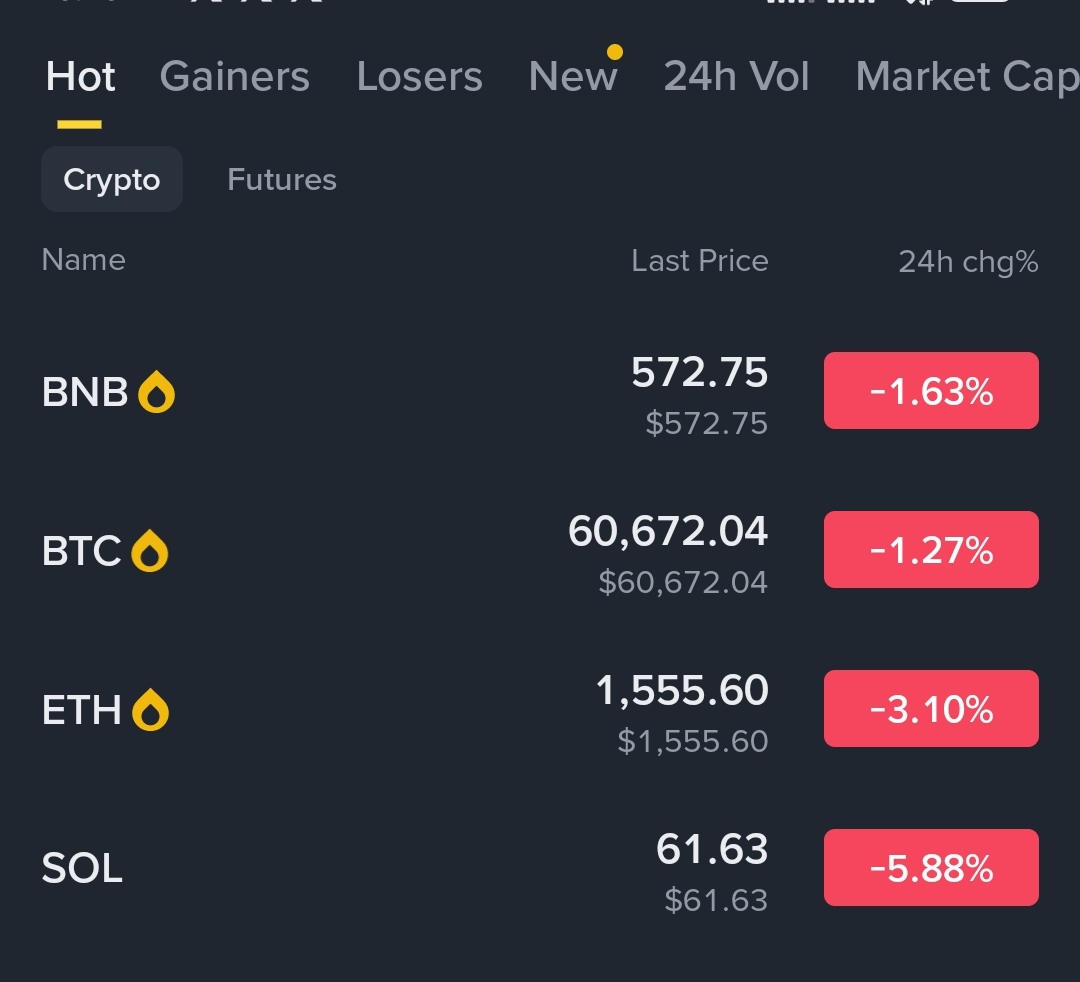Open the Market Cap tab

[x=967, y=76]
